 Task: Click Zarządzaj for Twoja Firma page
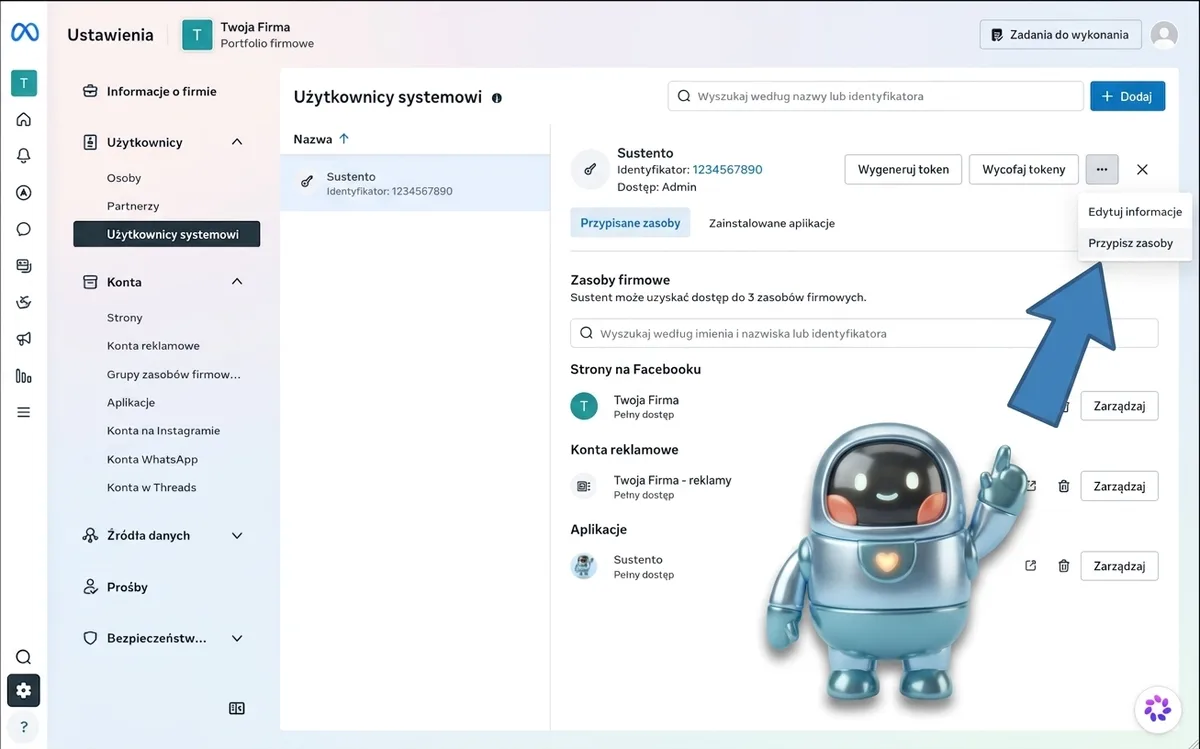click(1119, 406)
